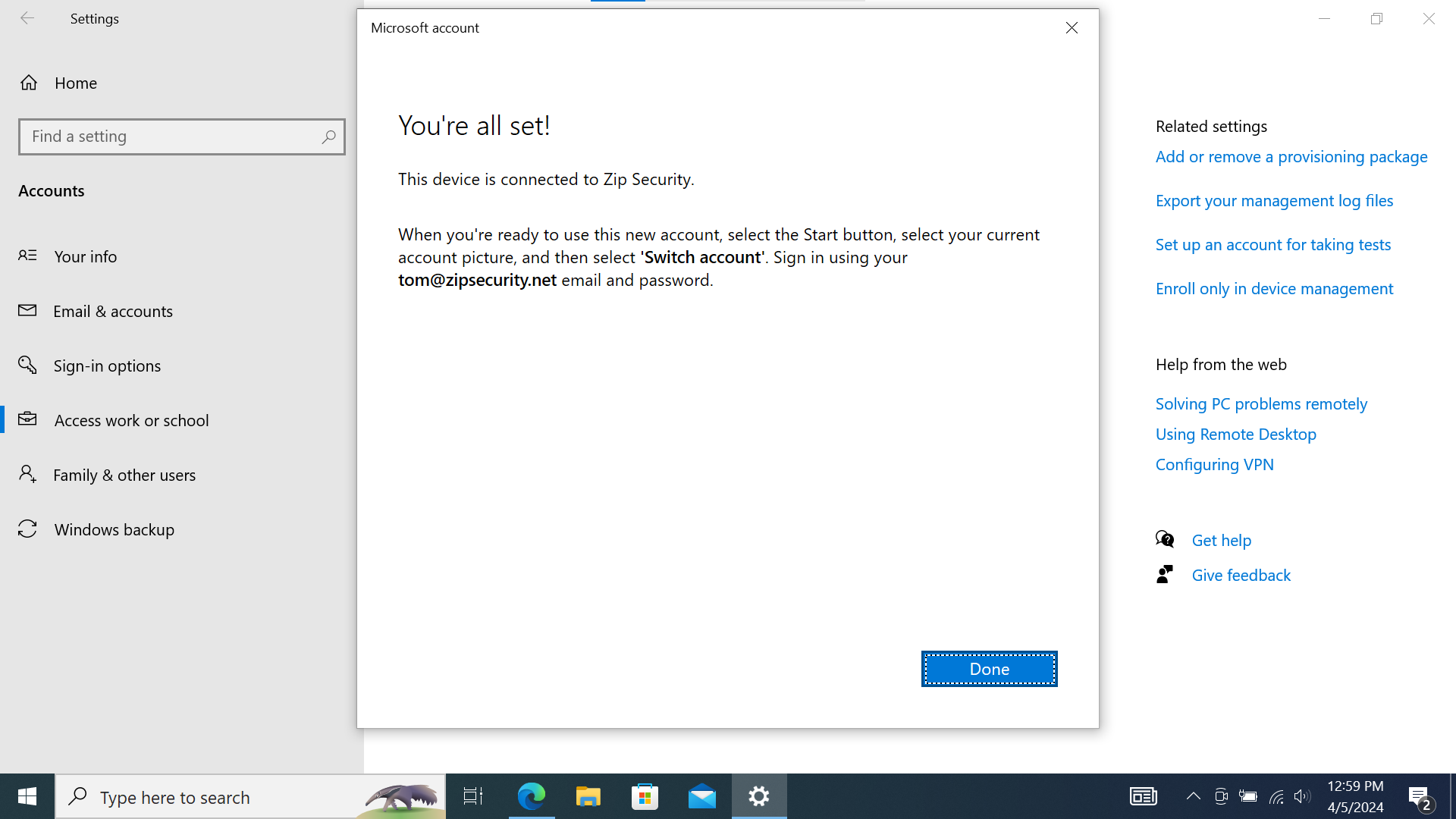Click the Access work or school briefcase icon
Screen dimensions: 1456x819
pos(27,419)
